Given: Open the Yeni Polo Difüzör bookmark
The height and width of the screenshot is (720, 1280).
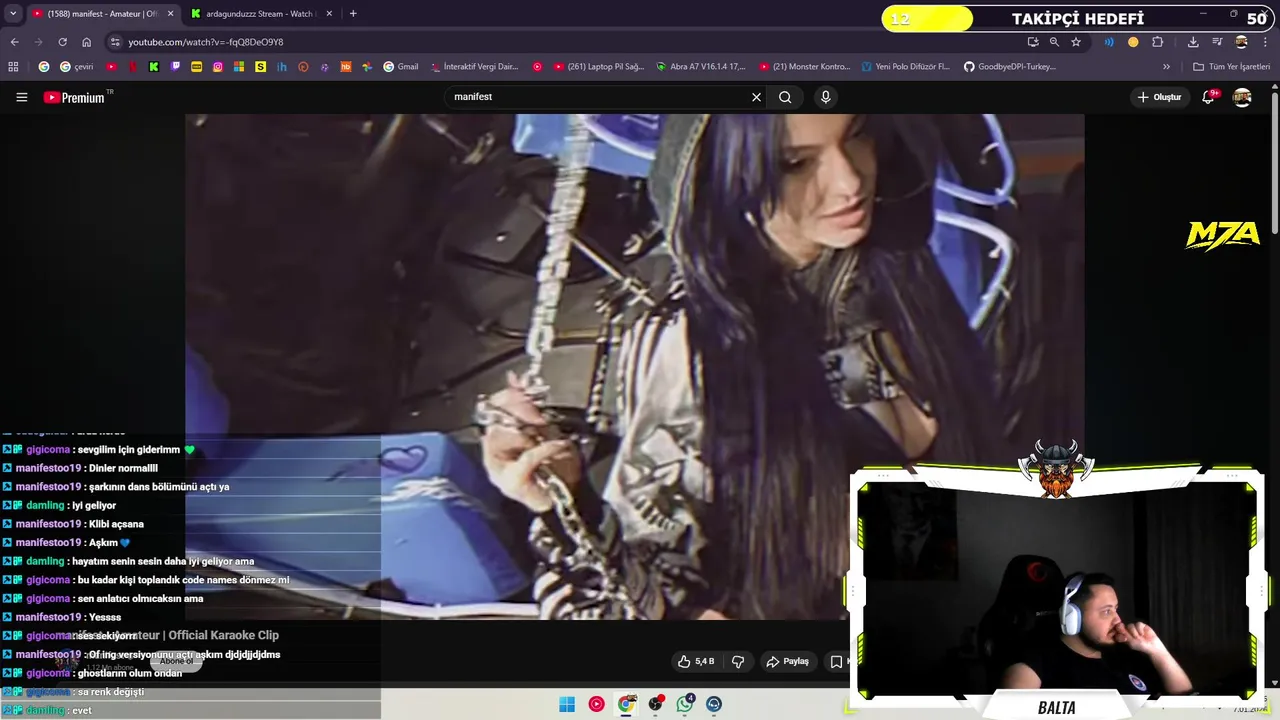Looking at the screenshot, I should click(x=904, y=67).
